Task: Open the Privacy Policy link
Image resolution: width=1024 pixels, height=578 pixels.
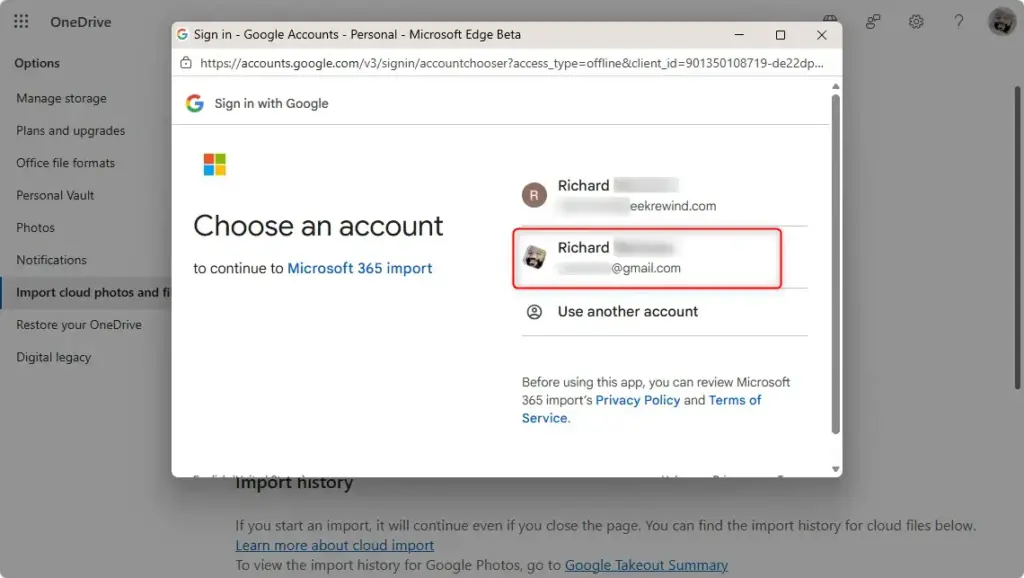Action: [x=637, y=400]
